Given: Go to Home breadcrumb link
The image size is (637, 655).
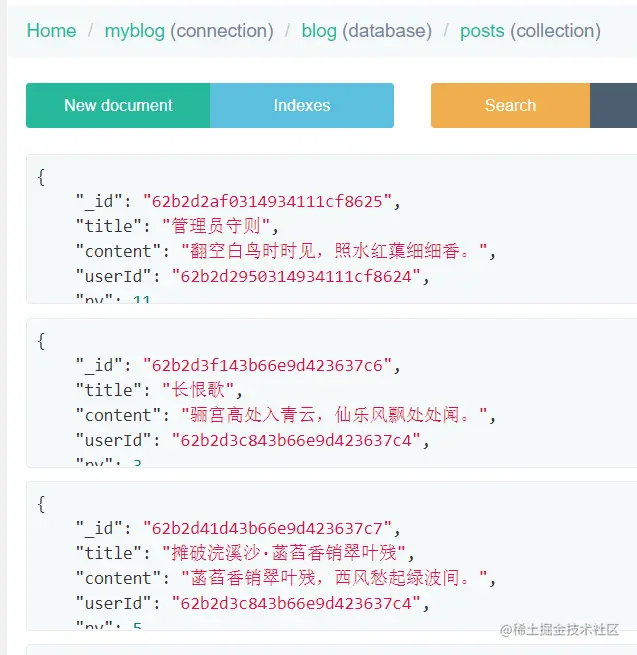Looking at the screenshot, I should pos(51,31).
